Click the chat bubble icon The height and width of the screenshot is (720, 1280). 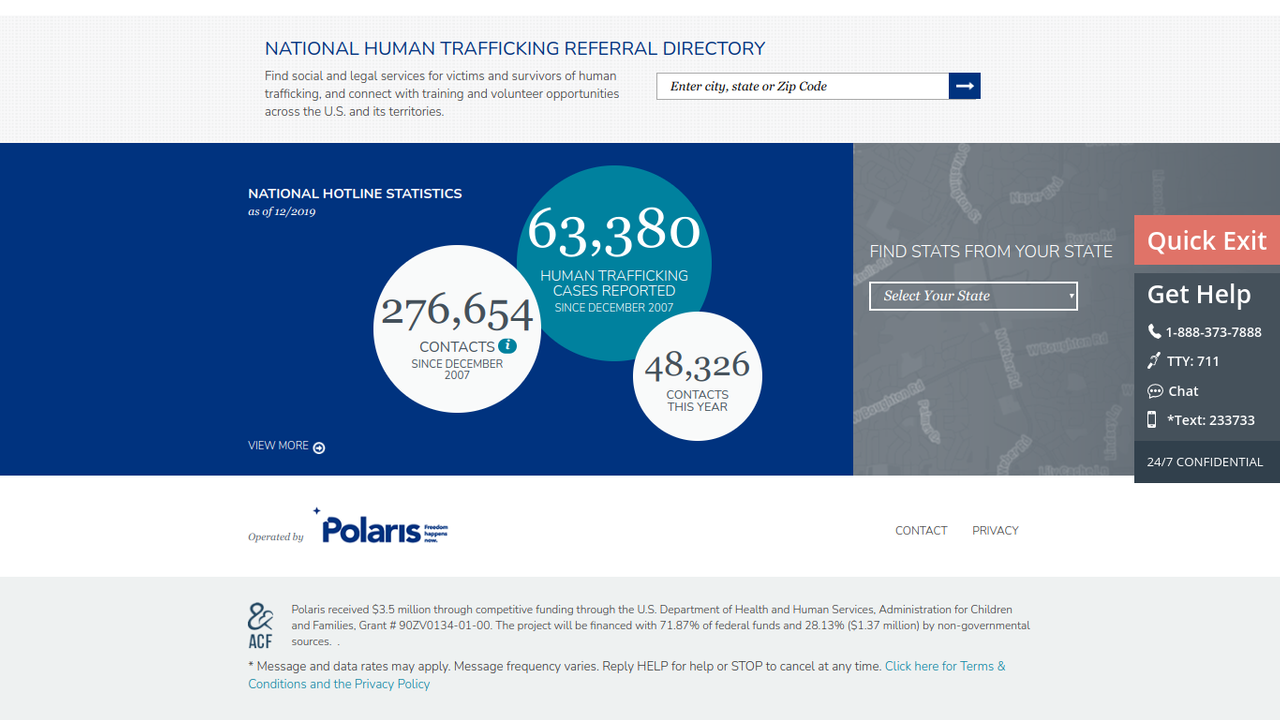click(1155, 391)
